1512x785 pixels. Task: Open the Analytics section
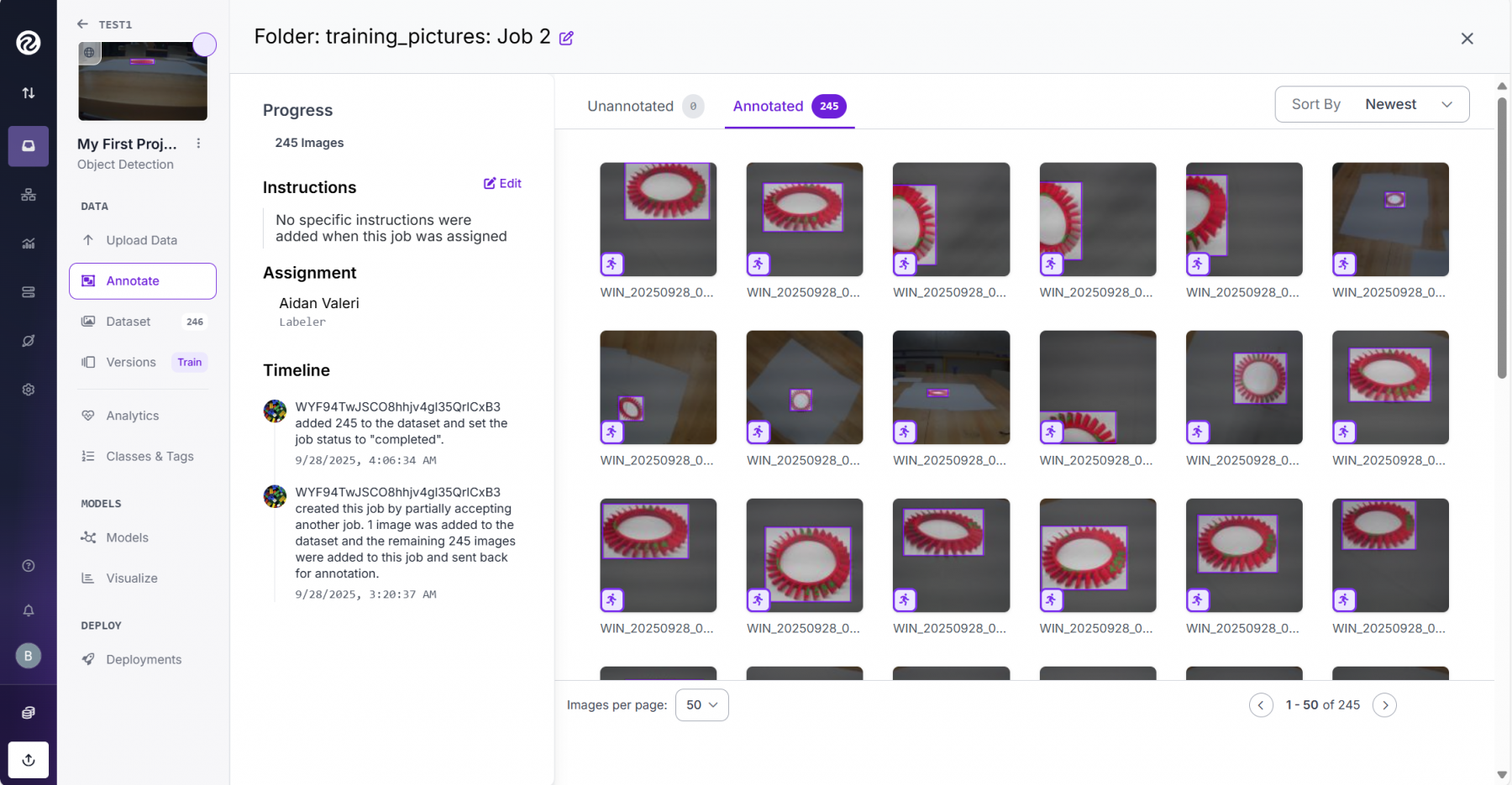pos(132,416)
